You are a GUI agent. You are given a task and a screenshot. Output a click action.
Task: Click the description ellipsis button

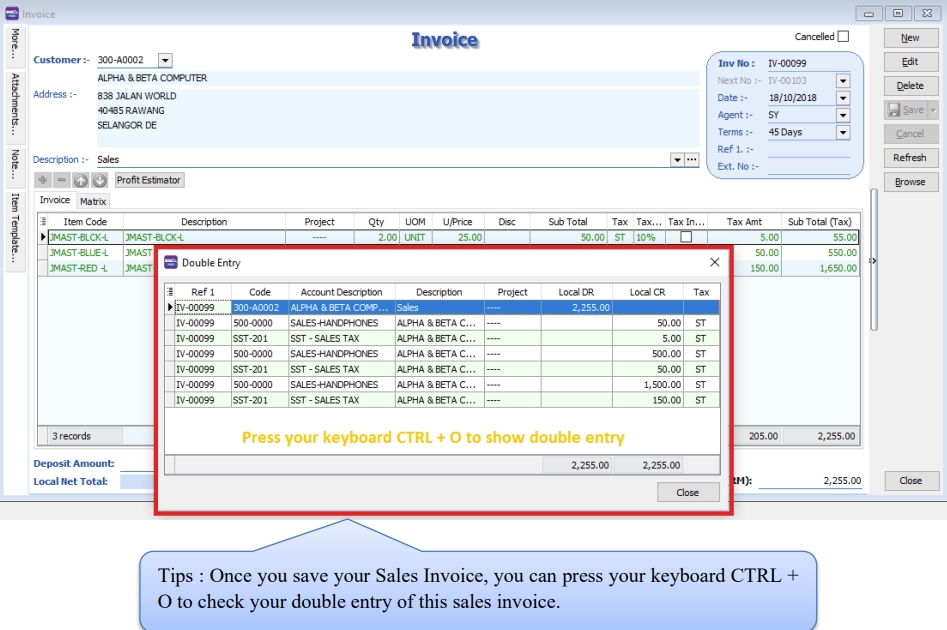(691, 160)
